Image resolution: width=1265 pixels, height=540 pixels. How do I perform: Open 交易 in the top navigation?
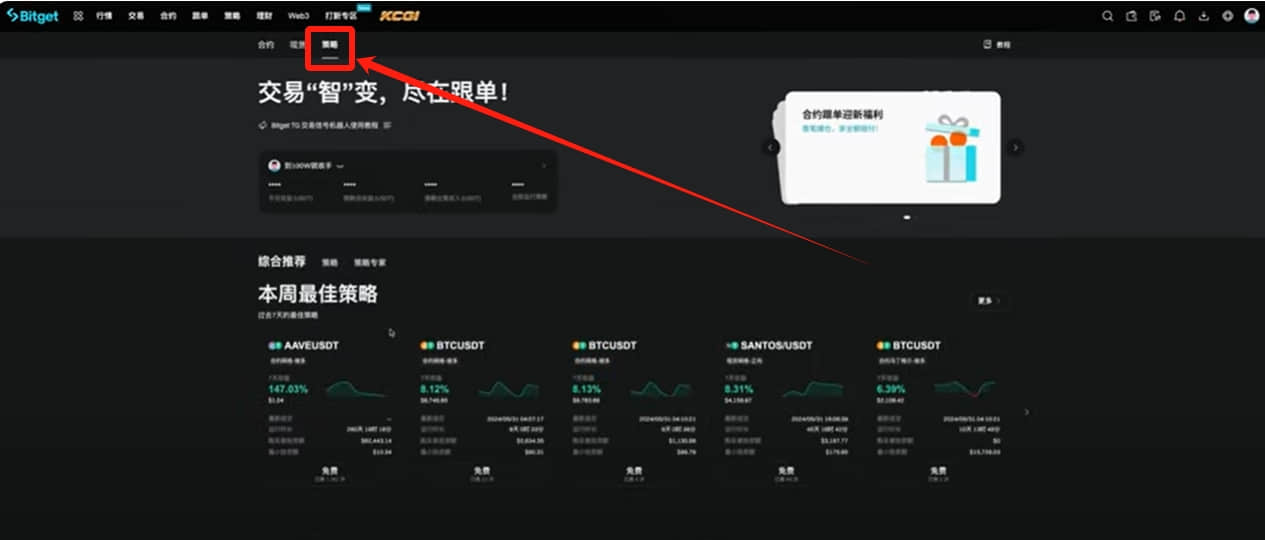point(136,16)
